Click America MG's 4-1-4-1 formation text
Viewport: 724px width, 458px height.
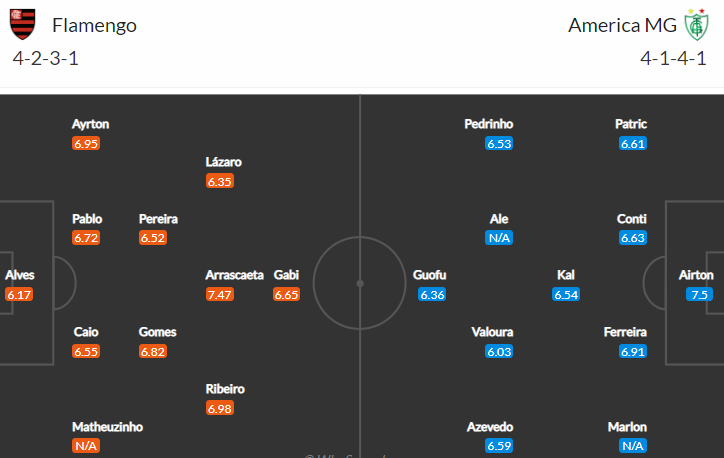coord(673,59)
